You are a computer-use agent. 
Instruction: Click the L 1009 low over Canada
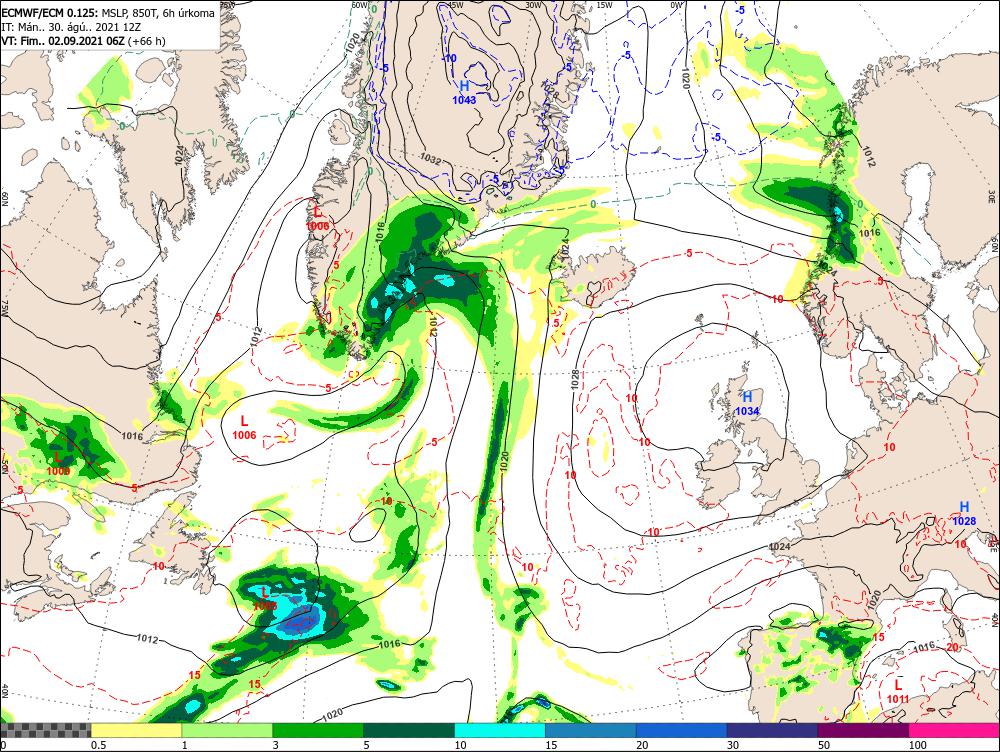coord(58,464)
